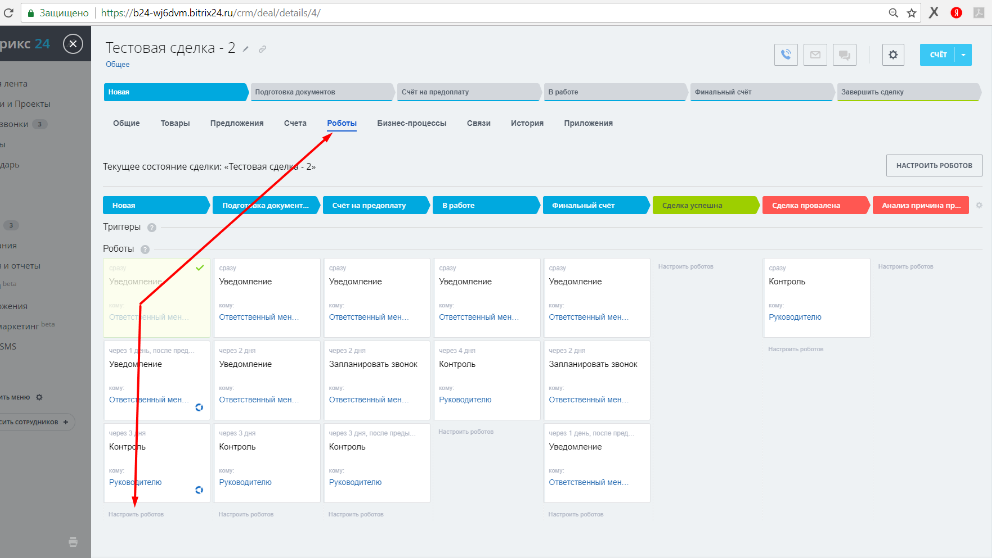
Task: Select the Сделка провалена stage column header
Action: pos(816,206)
